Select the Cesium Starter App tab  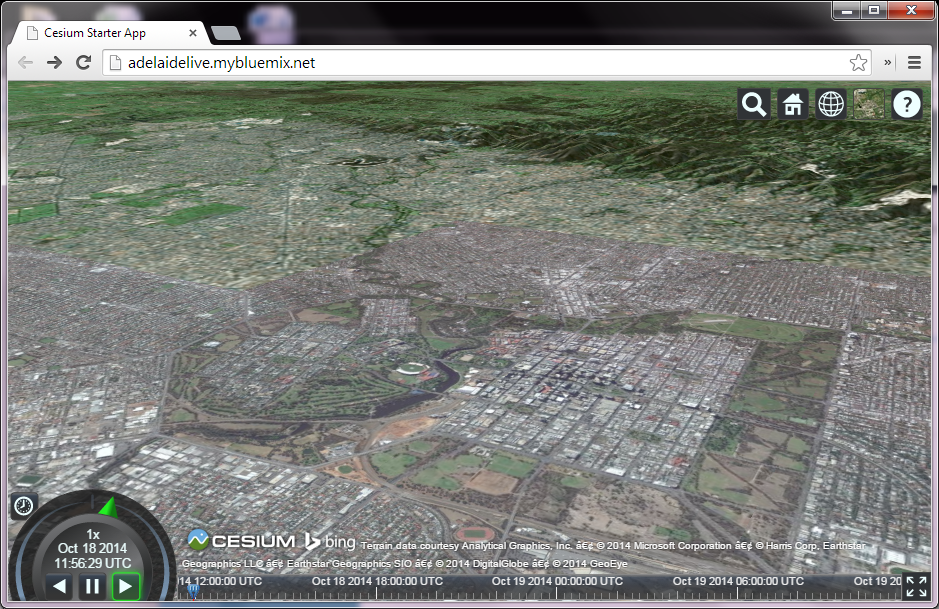(x=109, y=33)
